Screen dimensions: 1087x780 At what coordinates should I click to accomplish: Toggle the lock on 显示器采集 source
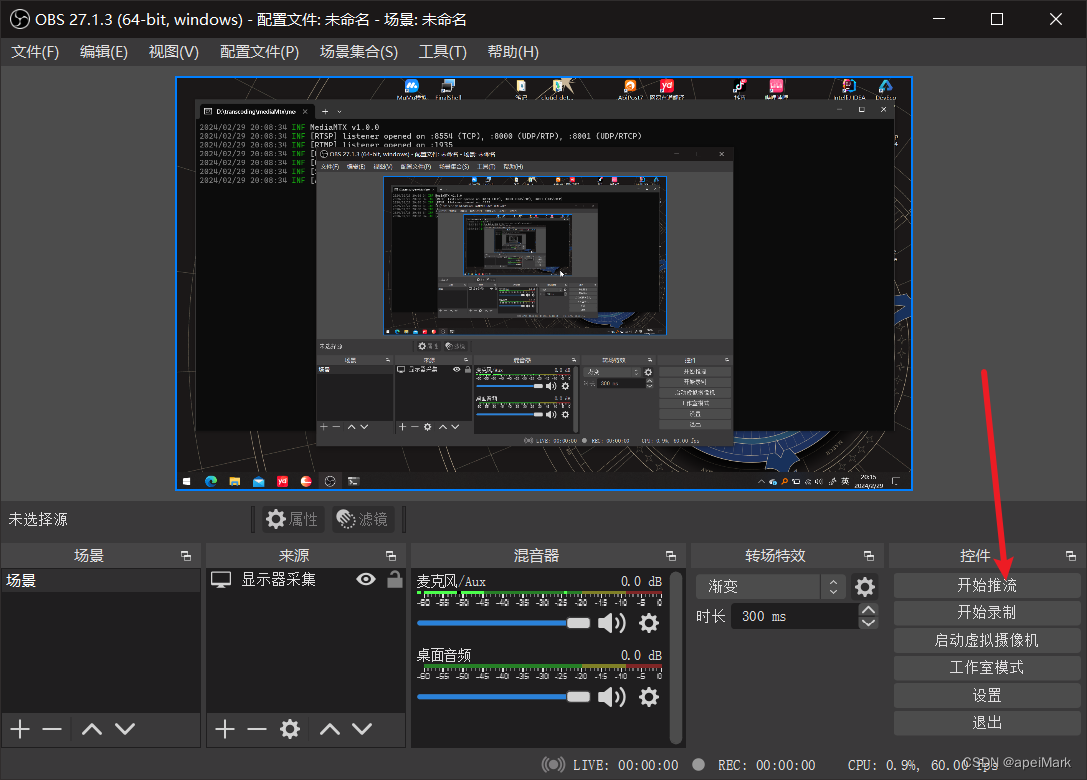pyautogui.click(x=394, y=579)
